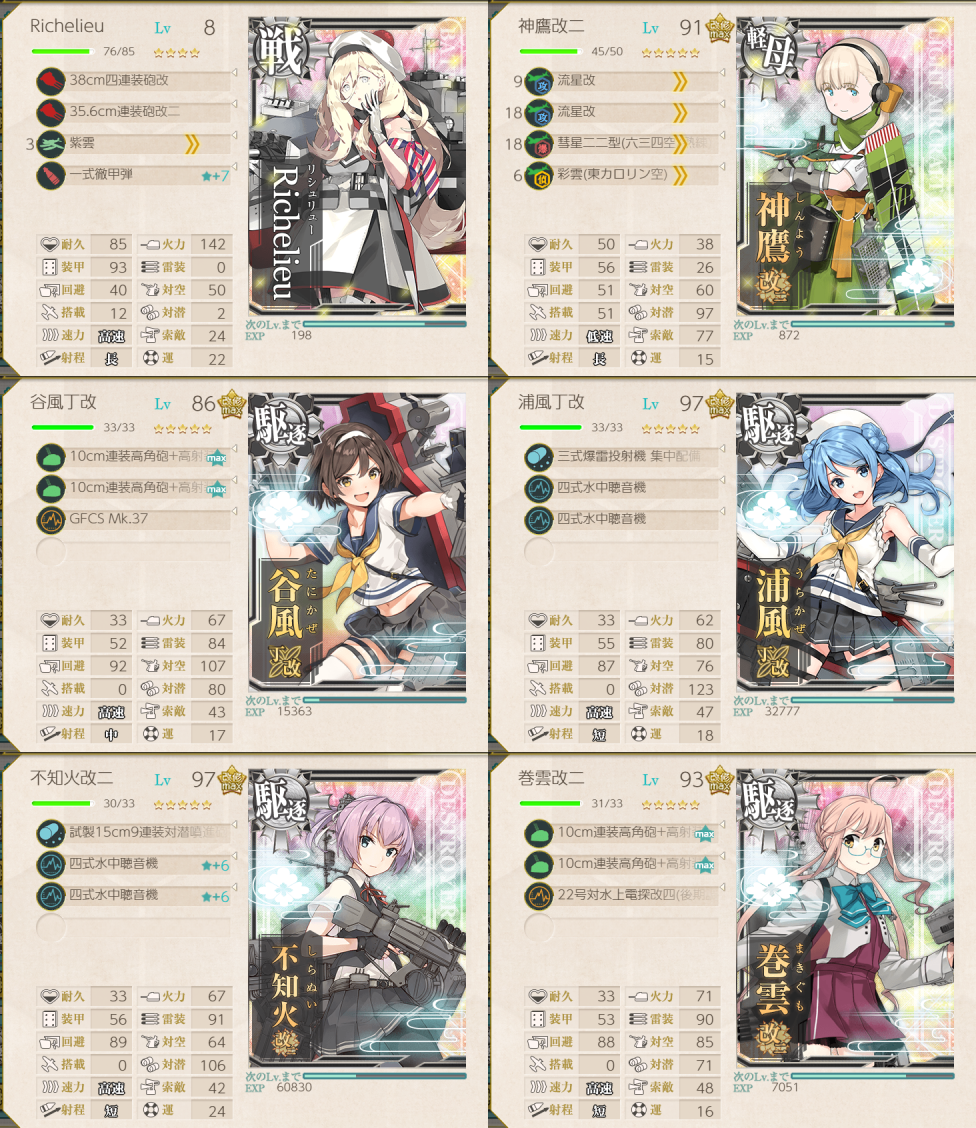The height and width of the screenshot is (1128, 976).
Task: Click the green HP bar of 谷風丁改
Action: click(x=63, y=427)
